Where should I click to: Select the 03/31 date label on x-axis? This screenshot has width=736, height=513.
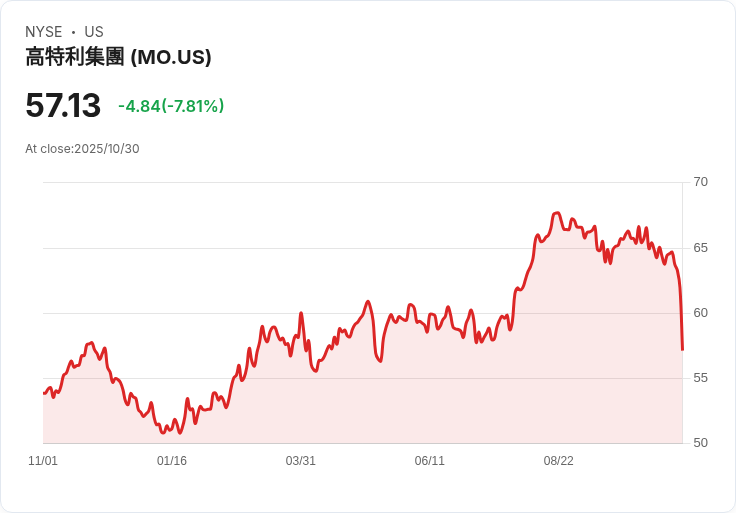point(300,461)
